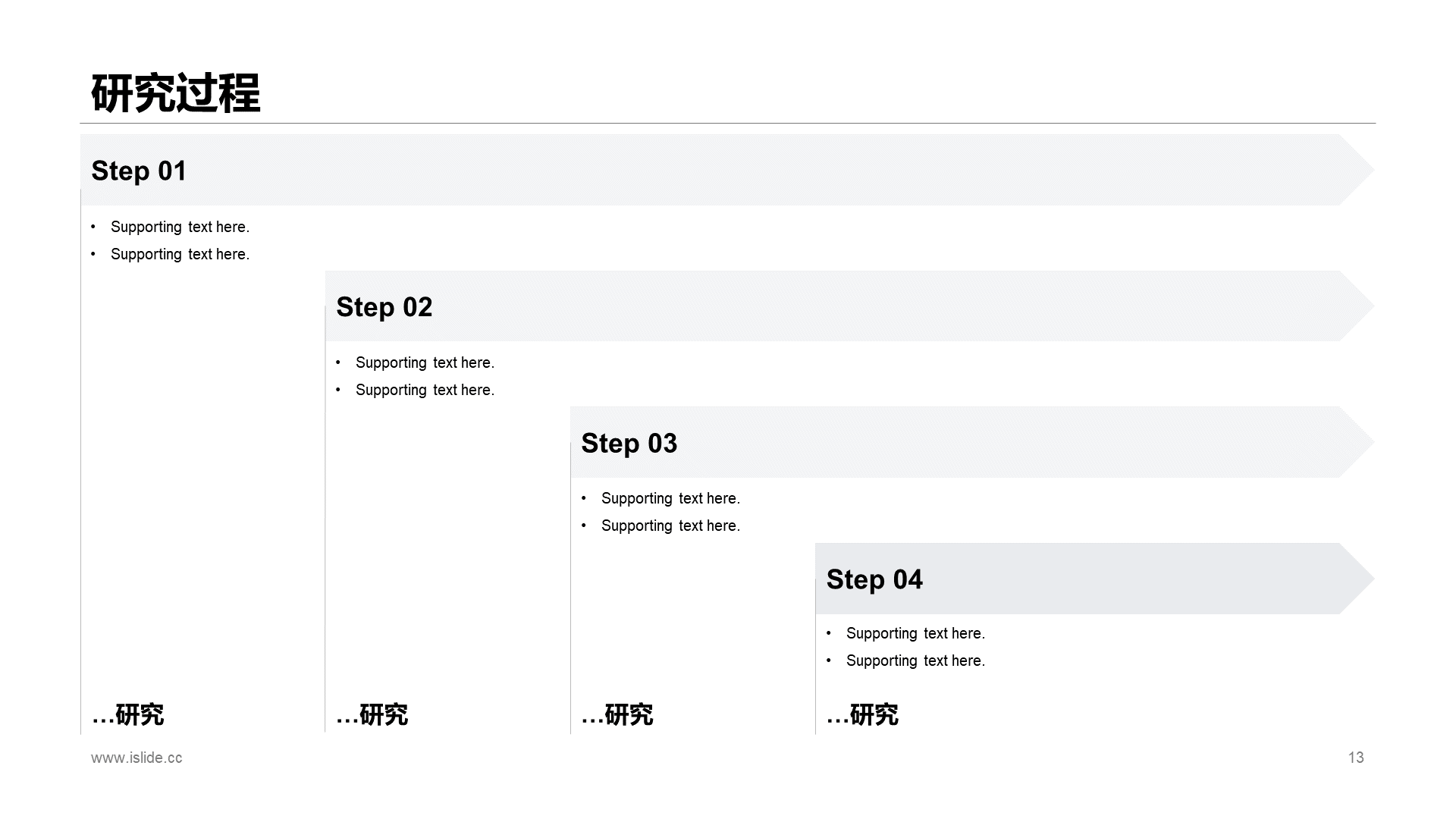Viewport: 1456px width, 819px height.
Task: Click the Step 02 arrow tip
Action: tap(1357, 306)
